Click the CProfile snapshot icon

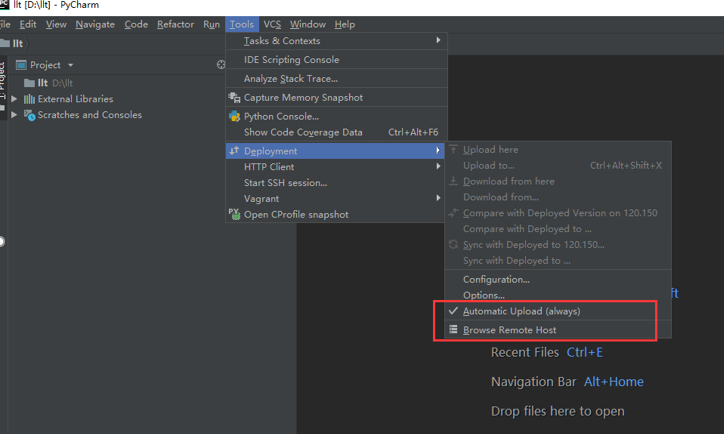click(x=235, y=214)
